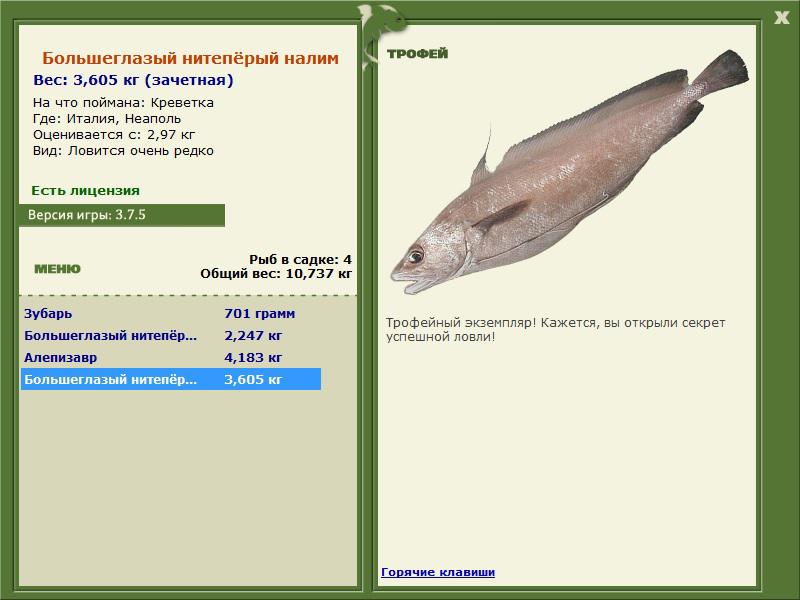The width and height of the screenshot is (800, 600).
Task: Click the 4,183 кг weight value
Action: [x=253, y=357]
